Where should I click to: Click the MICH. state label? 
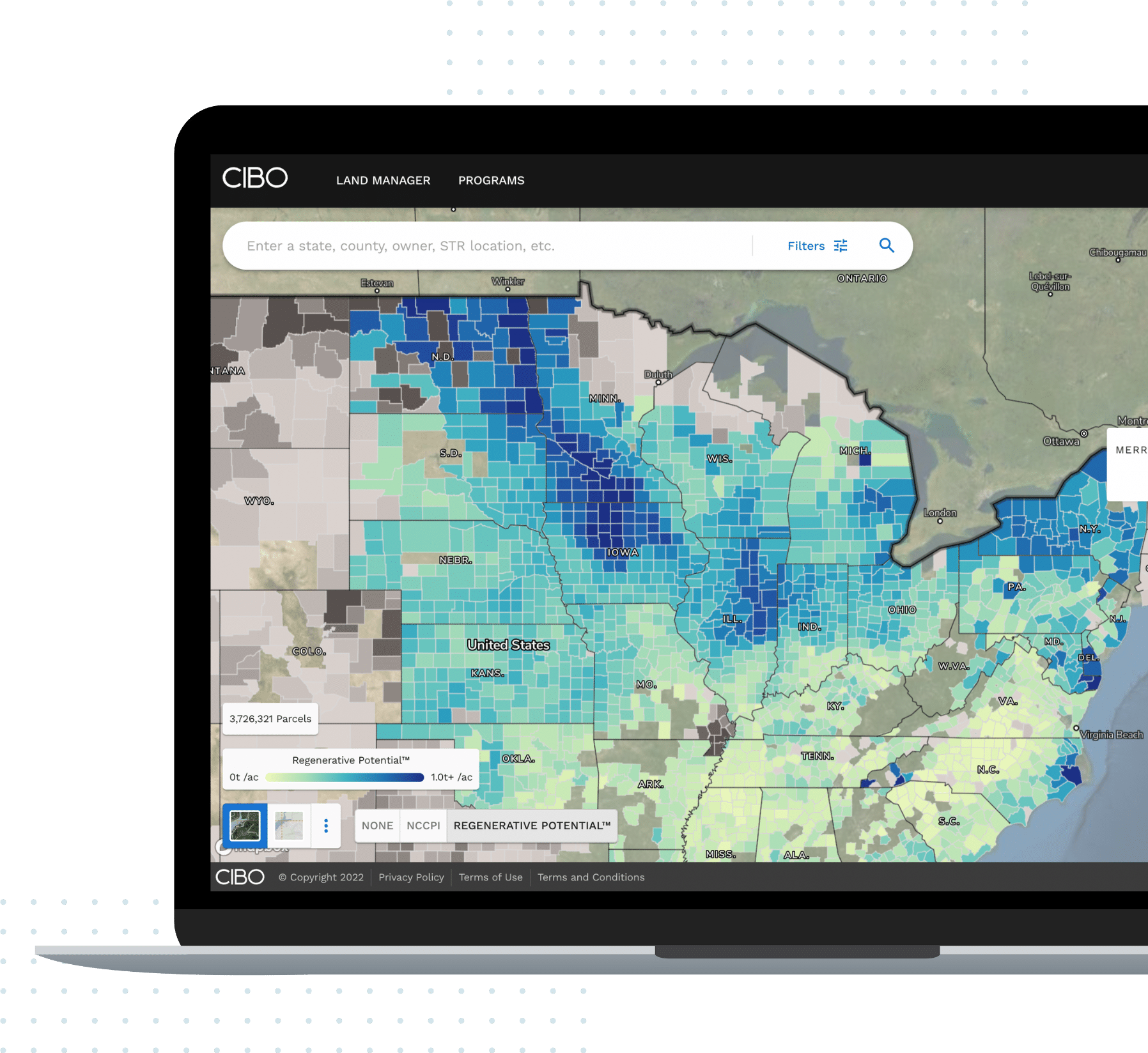point(855,451)
